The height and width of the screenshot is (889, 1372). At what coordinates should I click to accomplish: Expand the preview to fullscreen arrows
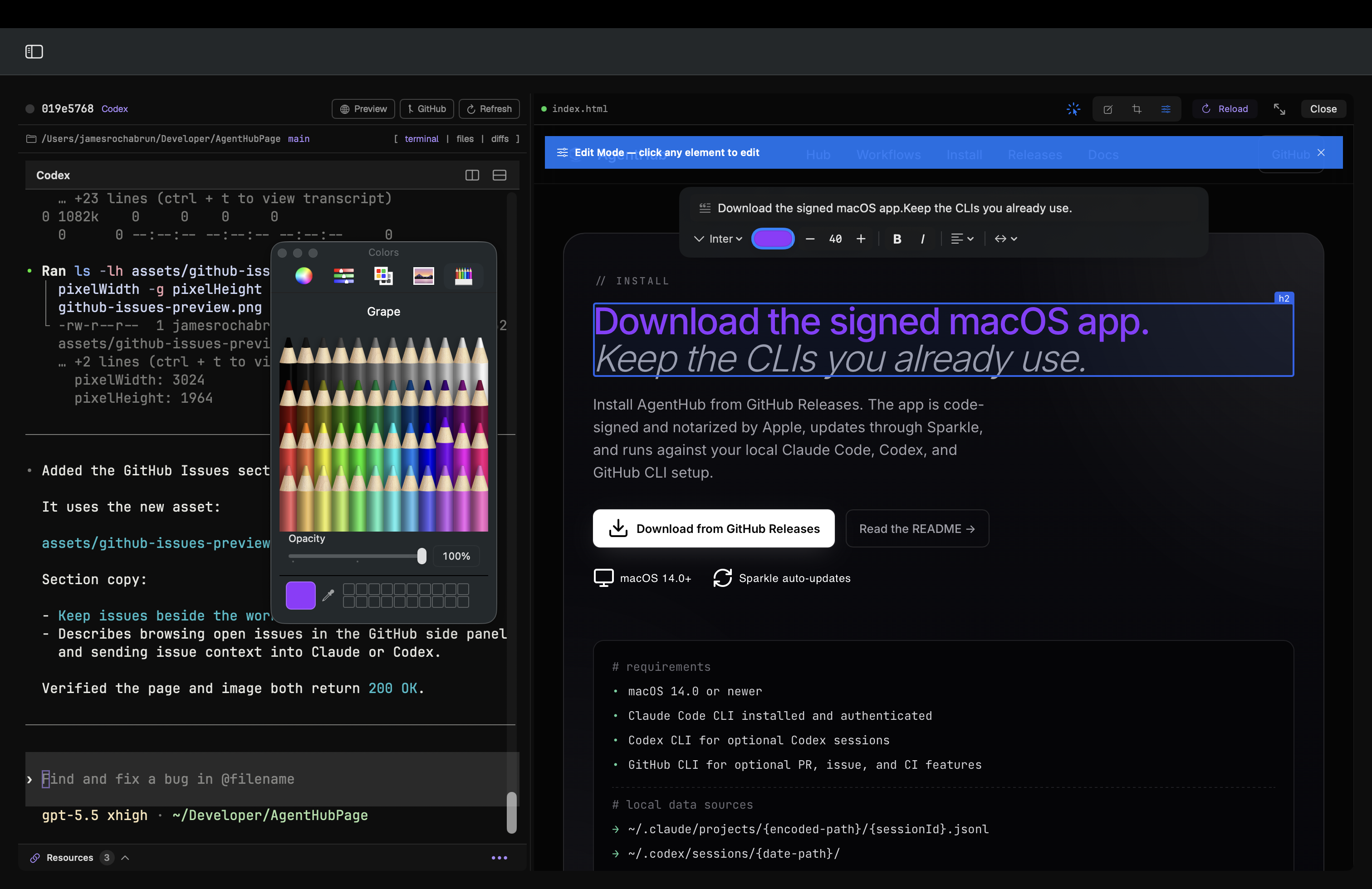coord(1279,109)
